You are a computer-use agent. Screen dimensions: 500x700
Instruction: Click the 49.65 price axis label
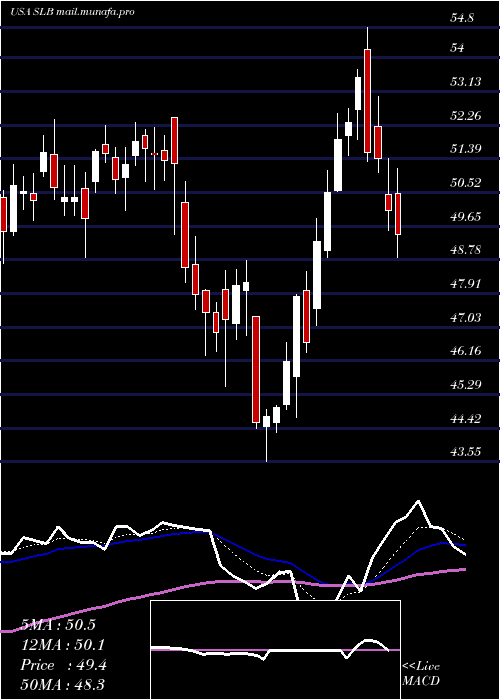[x=465, y=217]
